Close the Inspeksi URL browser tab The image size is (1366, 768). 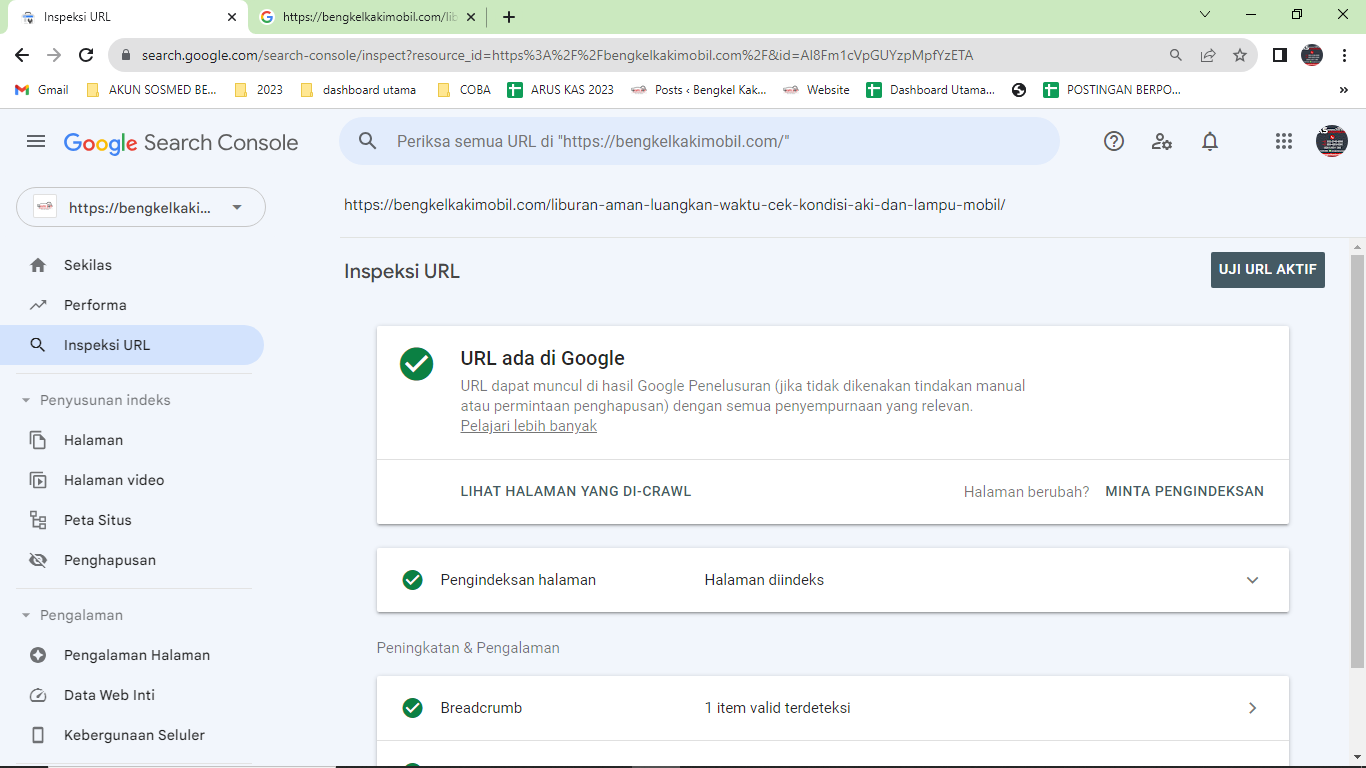(x=232, y=17)
